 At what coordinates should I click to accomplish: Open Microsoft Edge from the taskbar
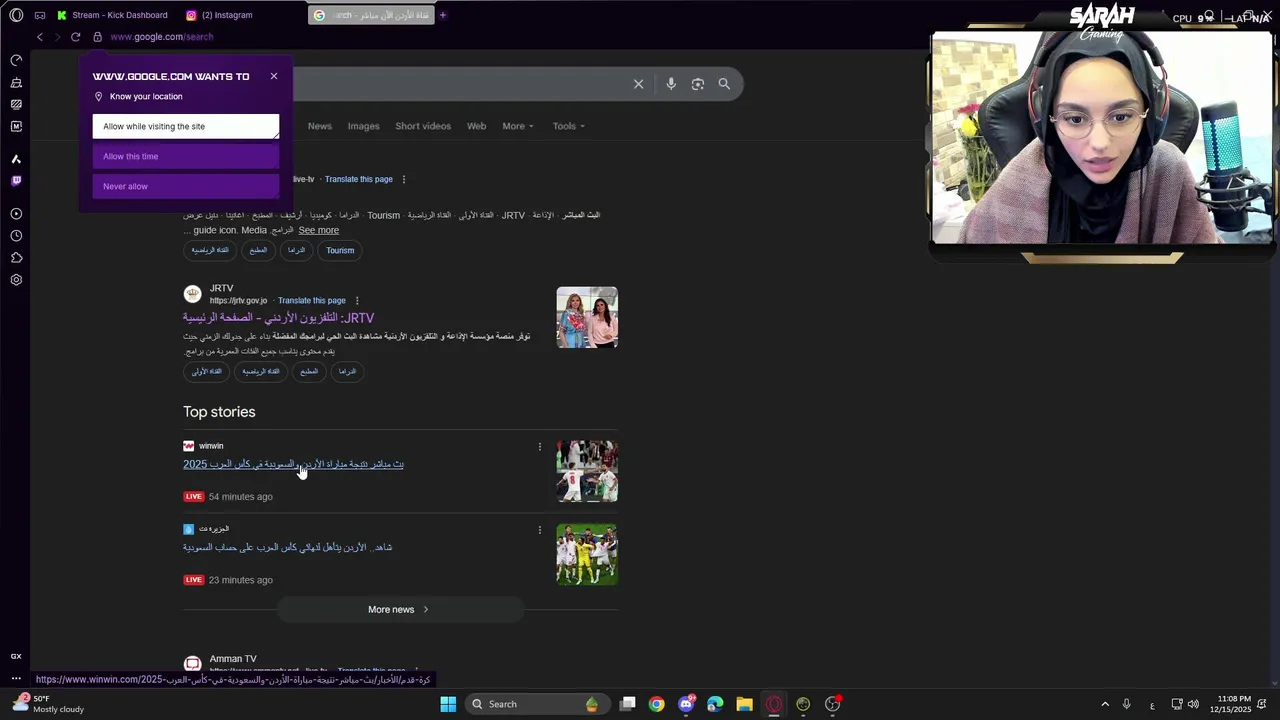point(715,704)
